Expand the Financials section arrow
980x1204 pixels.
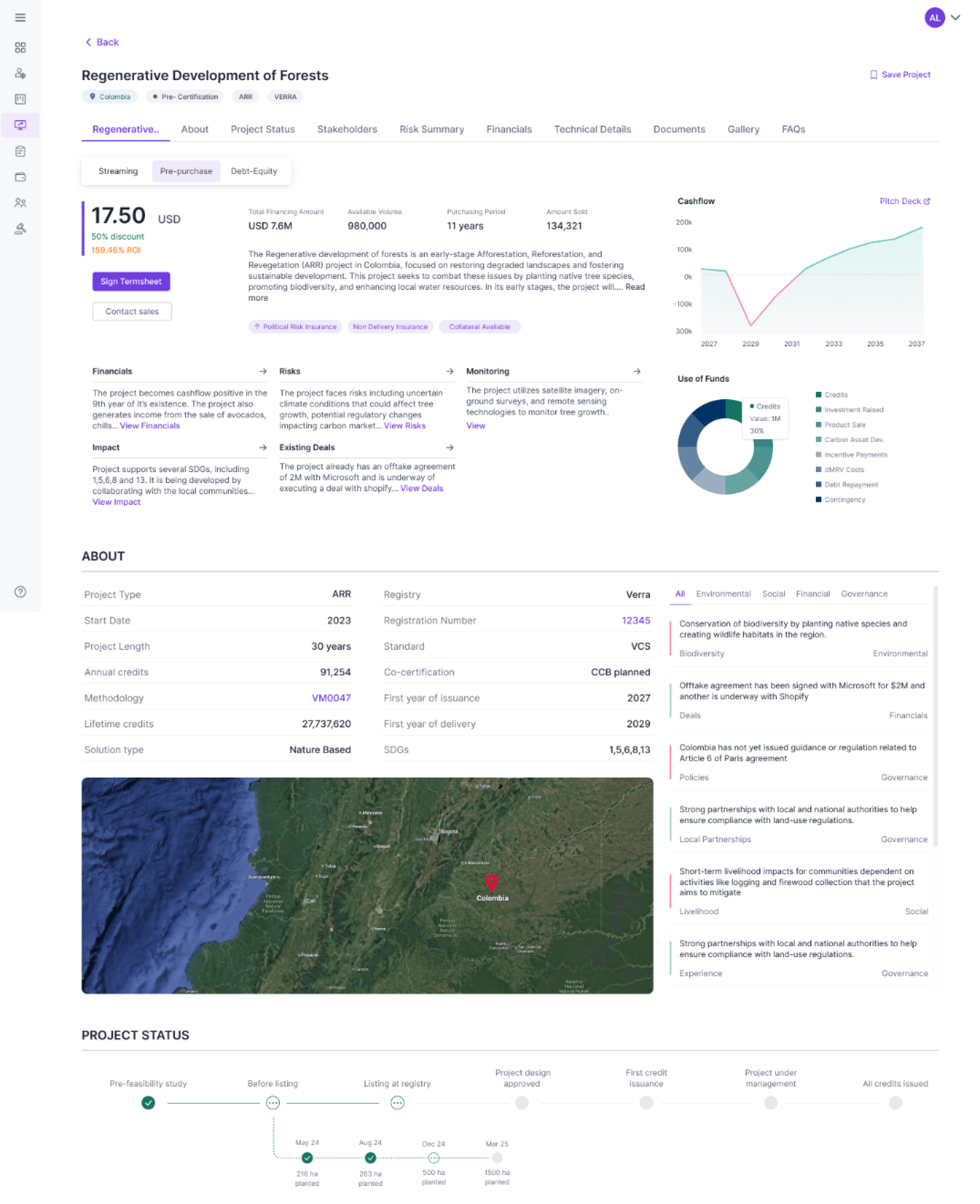(x=262, y=371)
